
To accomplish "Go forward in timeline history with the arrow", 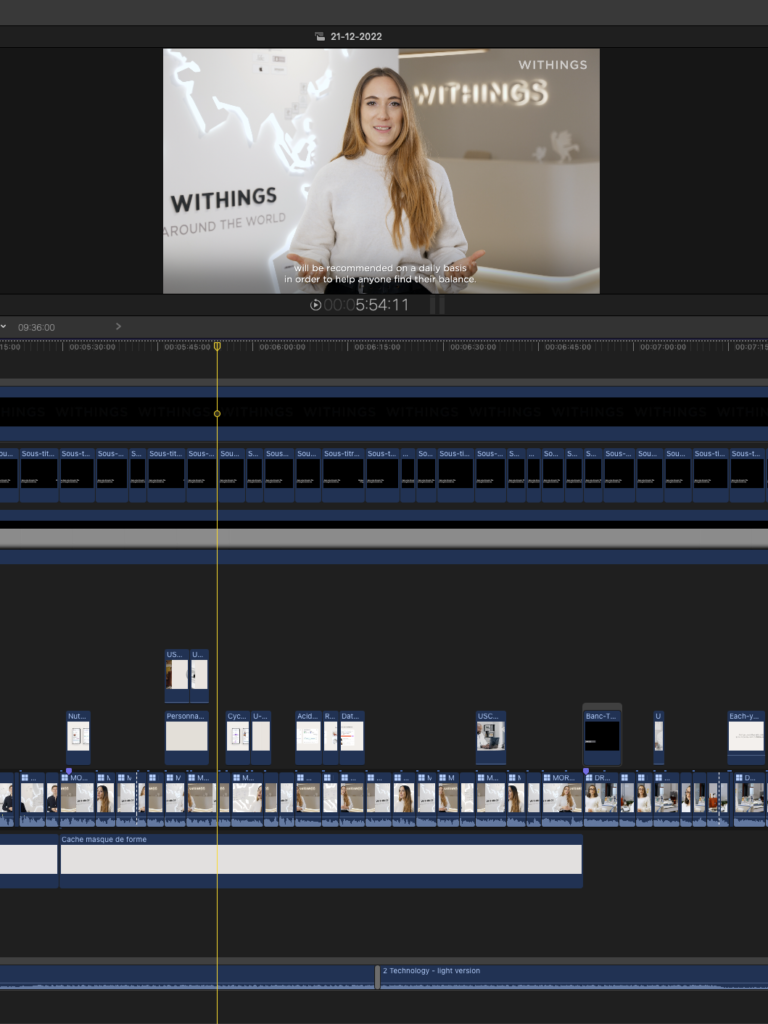I will (118, 327).
